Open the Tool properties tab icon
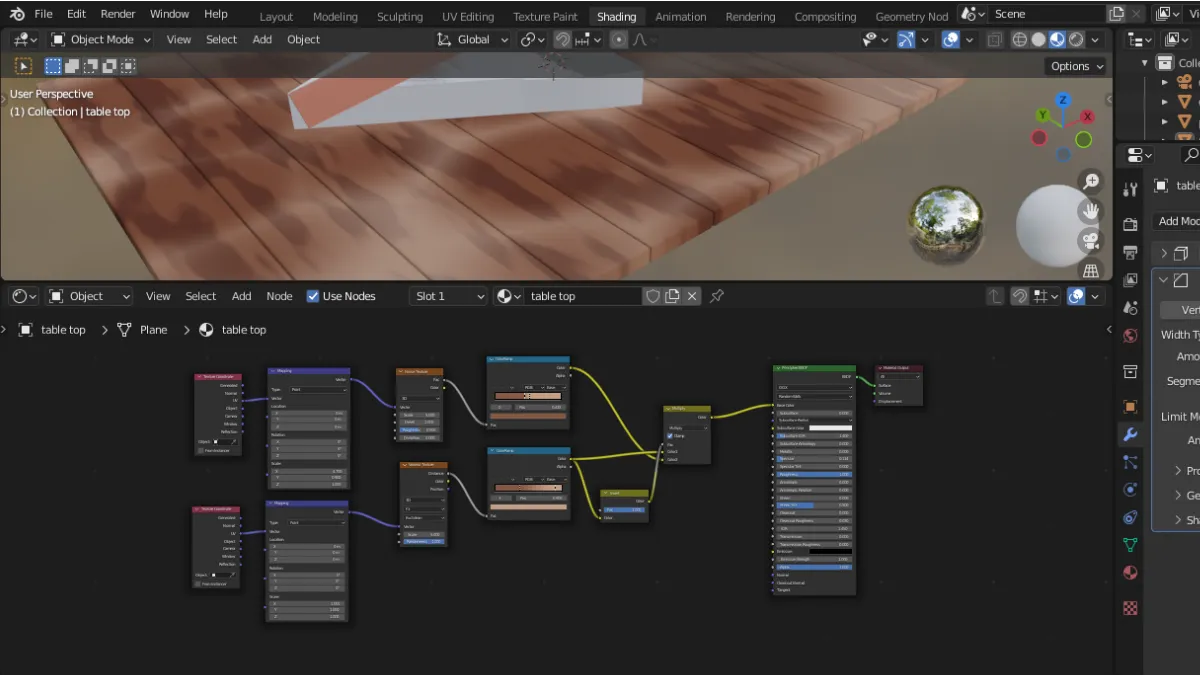Image resolution: width=1200 pixels, height=676 pixels. pos(1130,190)
